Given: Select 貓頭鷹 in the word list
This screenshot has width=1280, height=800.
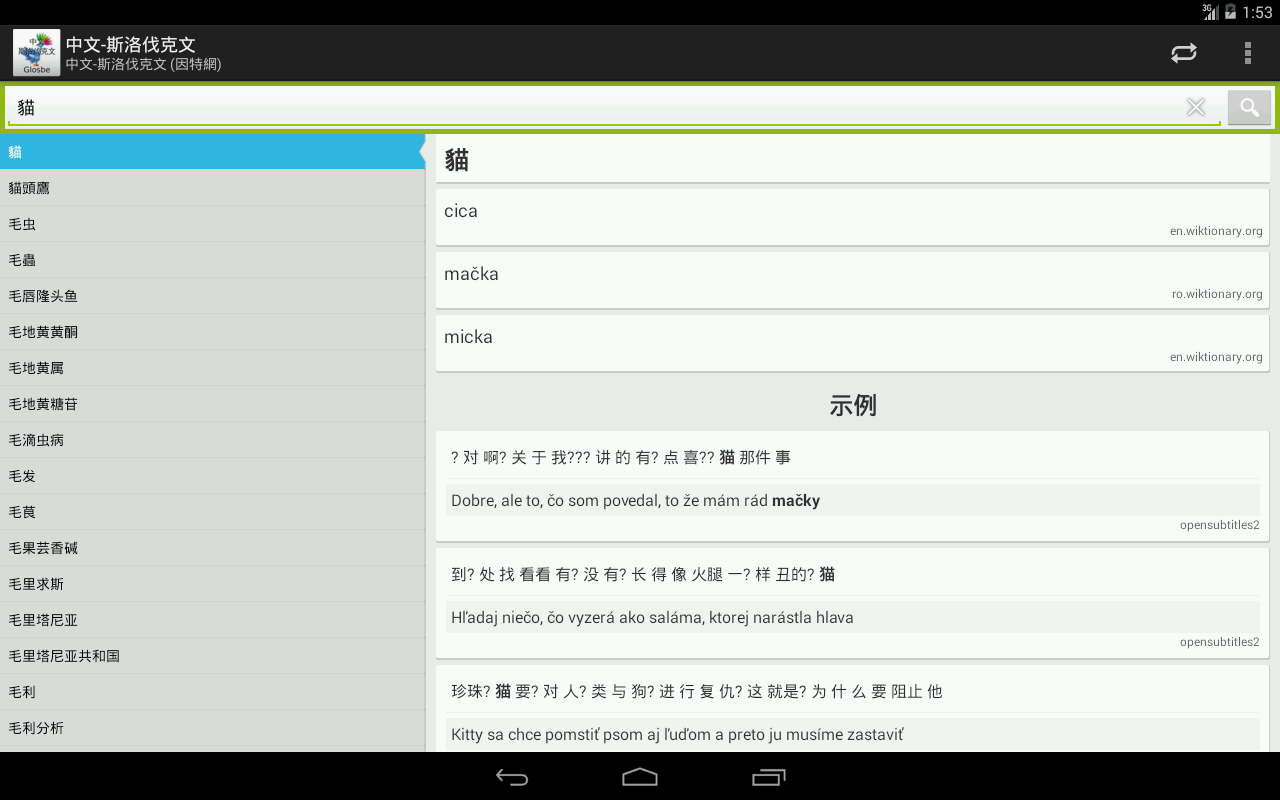Looking at the screenshot, I should click(x=212, y=188).
